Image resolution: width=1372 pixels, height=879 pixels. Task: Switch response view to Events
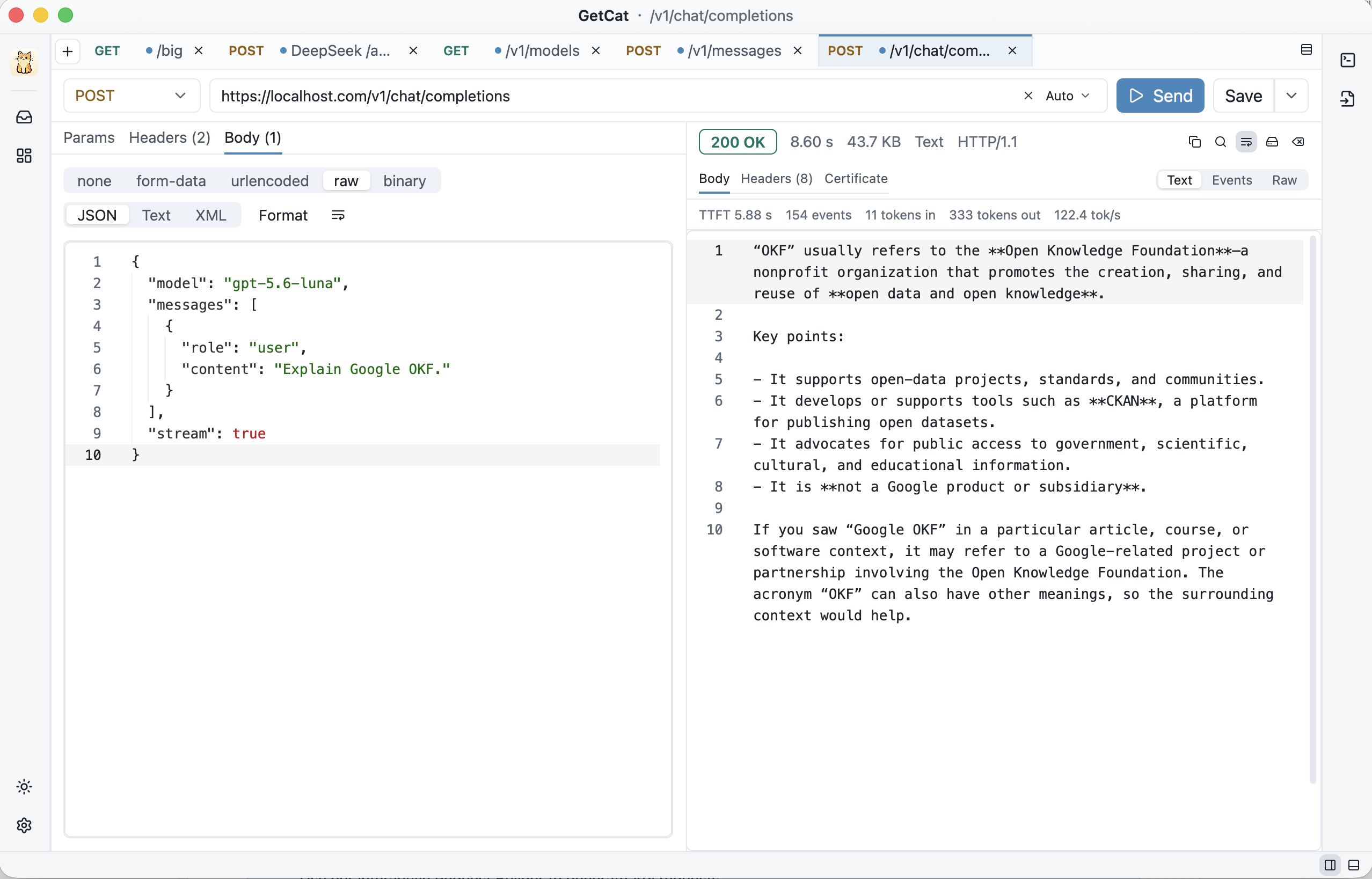coord(1231,180)
